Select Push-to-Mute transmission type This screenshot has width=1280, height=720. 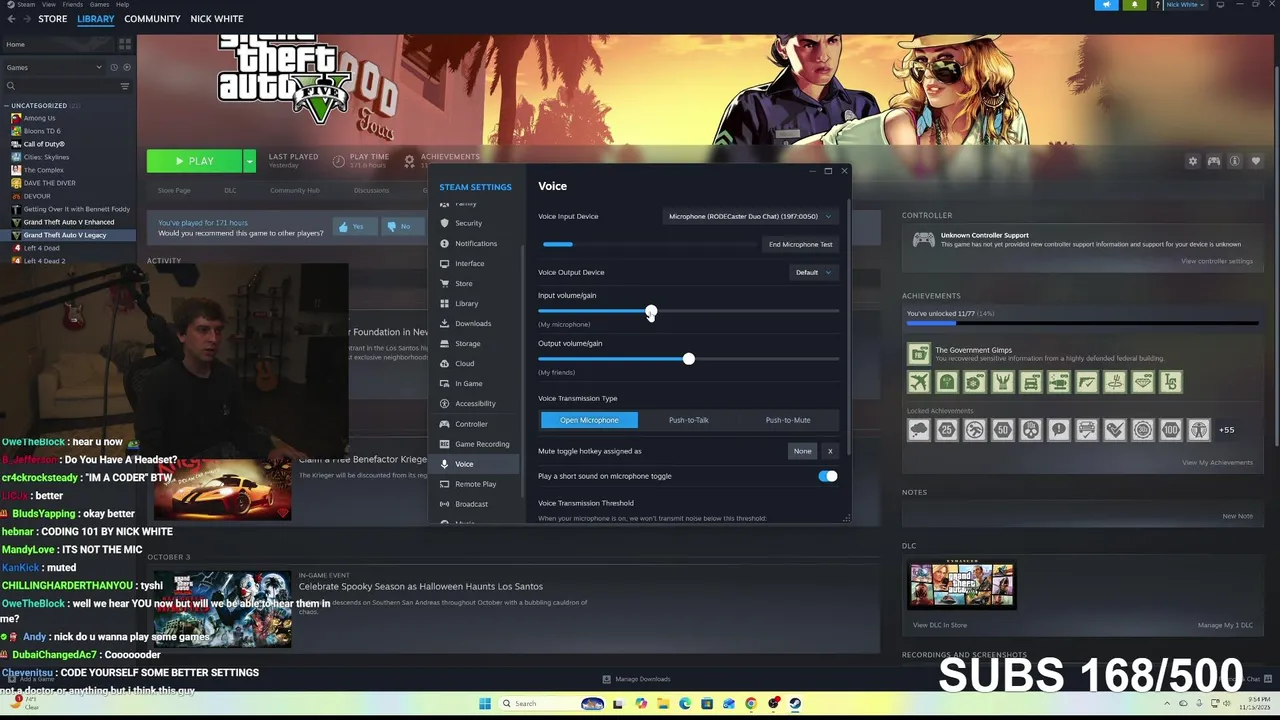(788, 420)
